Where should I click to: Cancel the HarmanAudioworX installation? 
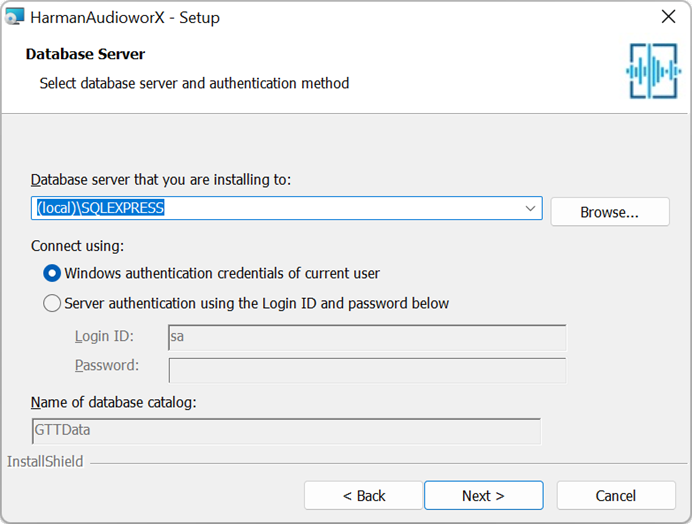pos(616,496)
